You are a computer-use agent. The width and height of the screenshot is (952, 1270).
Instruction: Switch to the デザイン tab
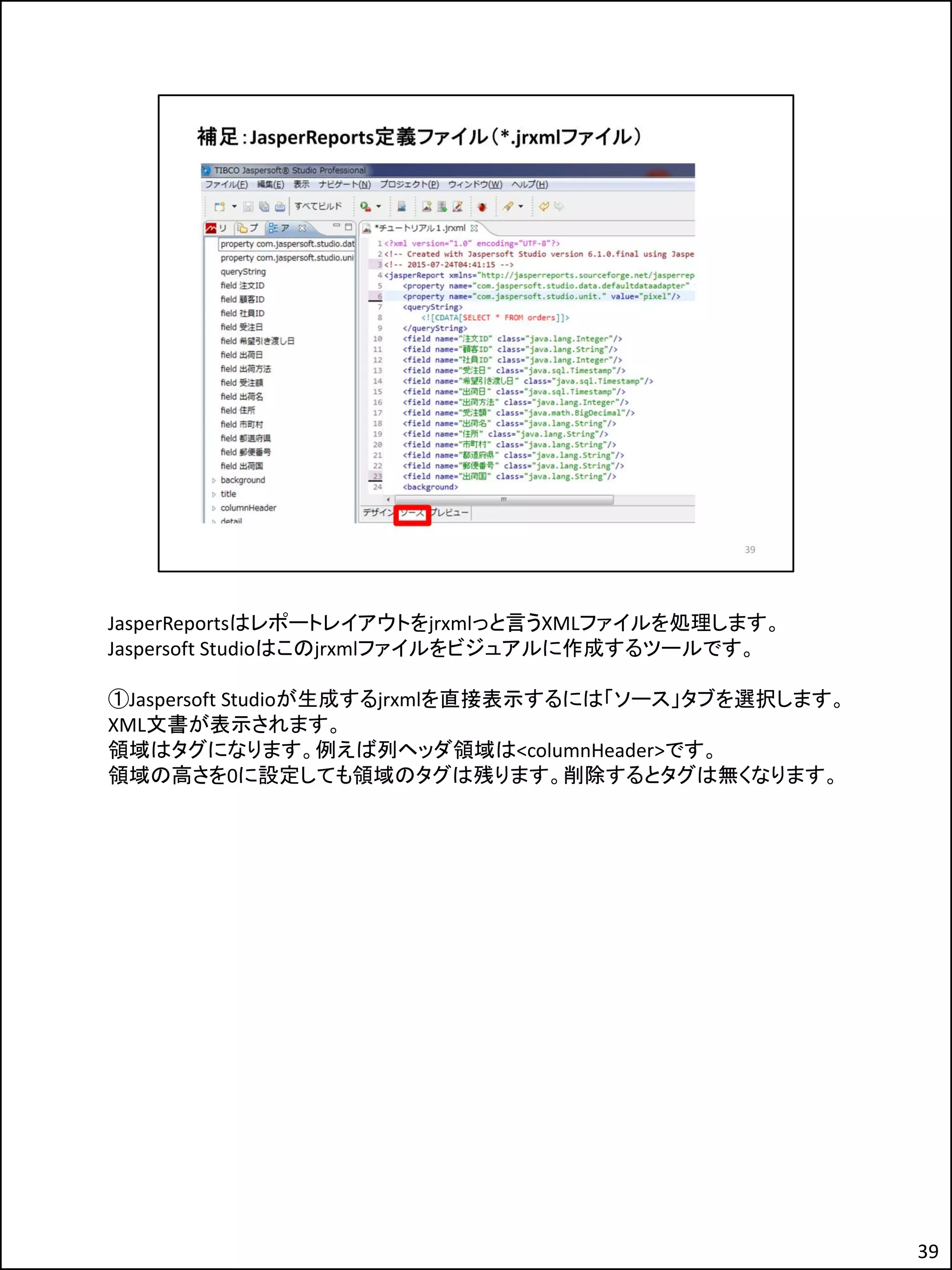[378, 512]
